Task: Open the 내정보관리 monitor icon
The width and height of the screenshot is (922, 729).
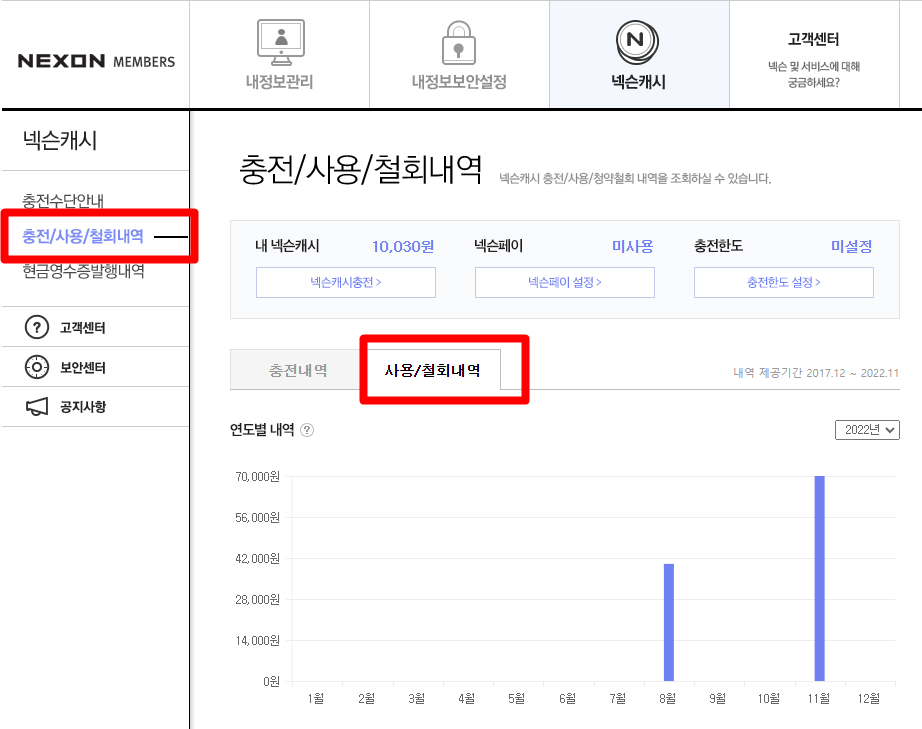Action: (281, 42)
